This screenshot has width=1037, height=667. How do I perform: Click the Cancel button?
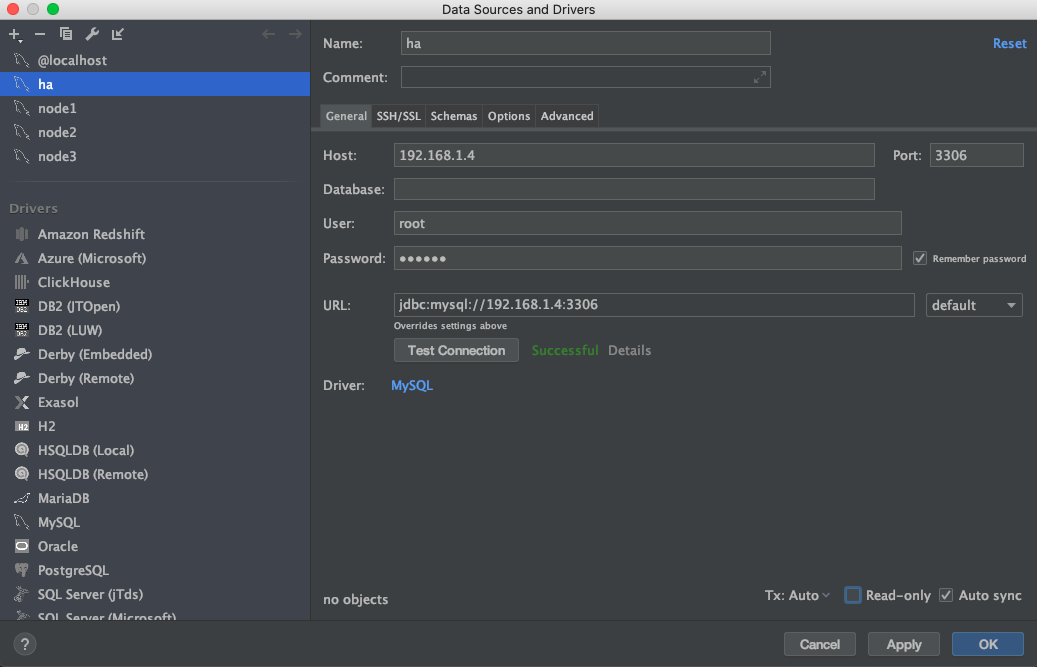click(819, 644)
